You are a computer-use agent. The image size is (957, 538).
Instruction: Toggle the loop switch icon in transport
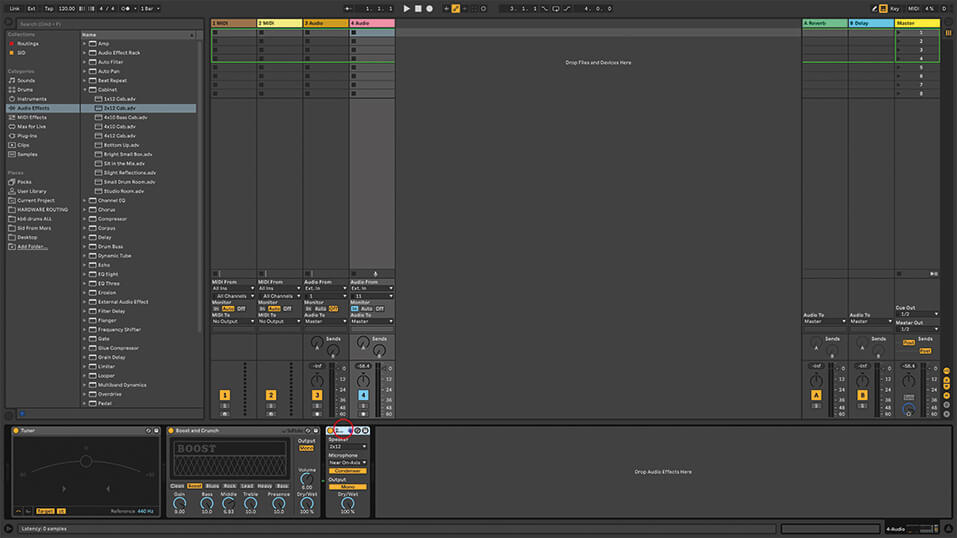point(556,9)
